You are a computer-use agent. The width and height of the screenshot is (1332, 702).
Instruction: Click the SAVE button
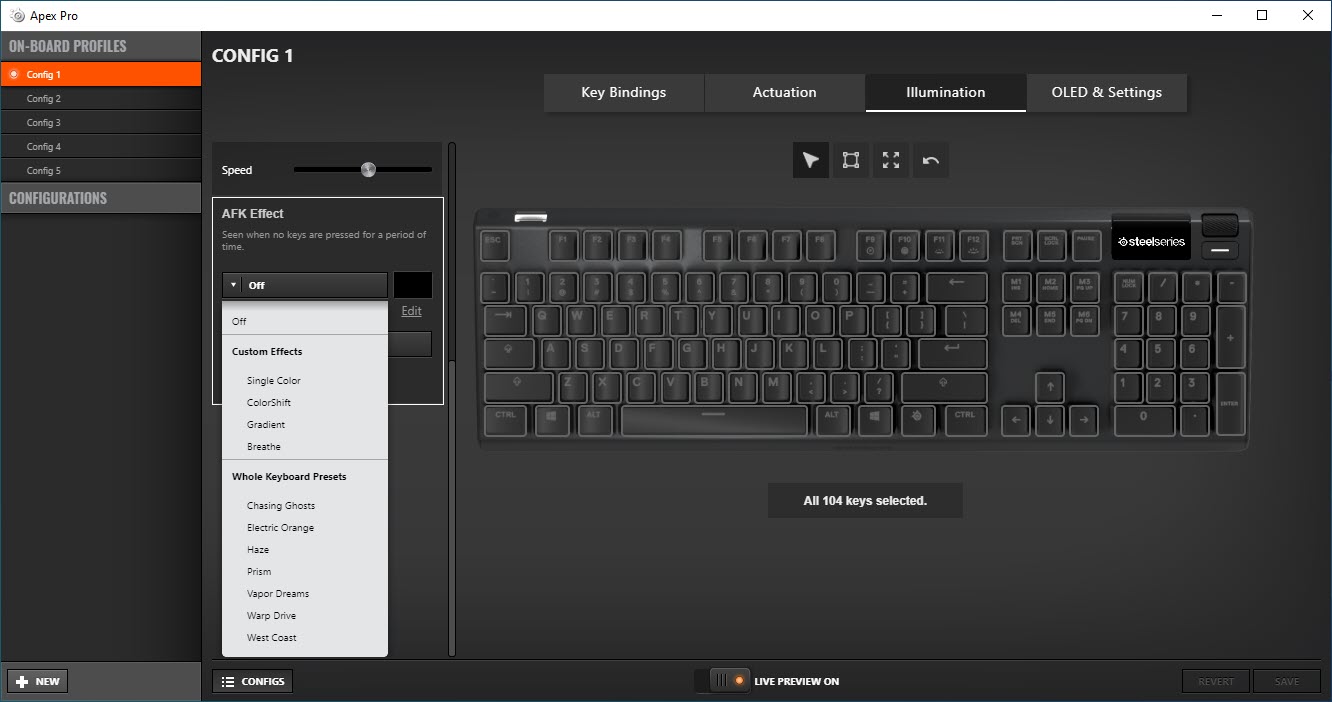tap(1287, 681)
